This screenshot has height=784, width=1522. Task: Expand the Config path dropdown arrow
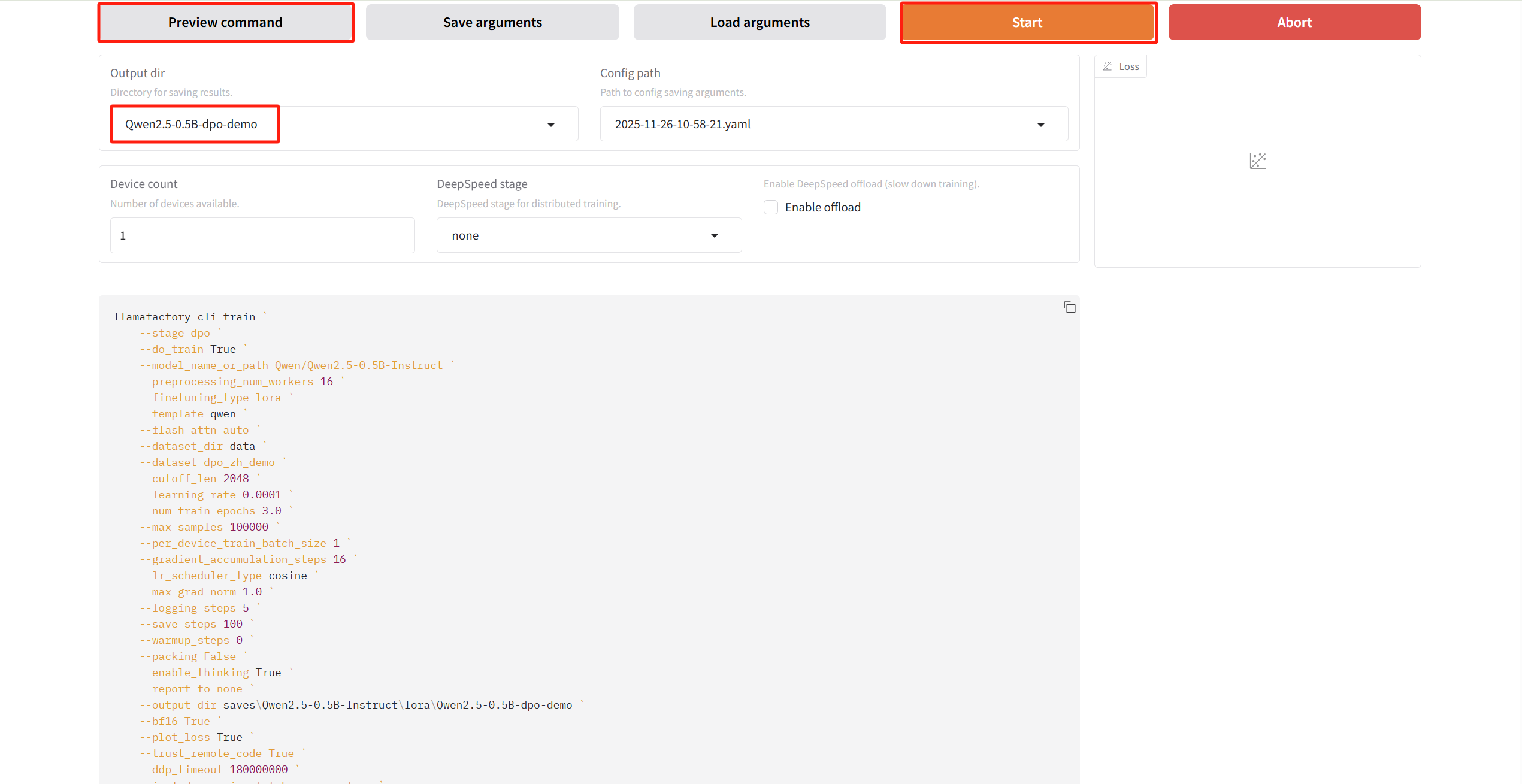[1040, 125]
